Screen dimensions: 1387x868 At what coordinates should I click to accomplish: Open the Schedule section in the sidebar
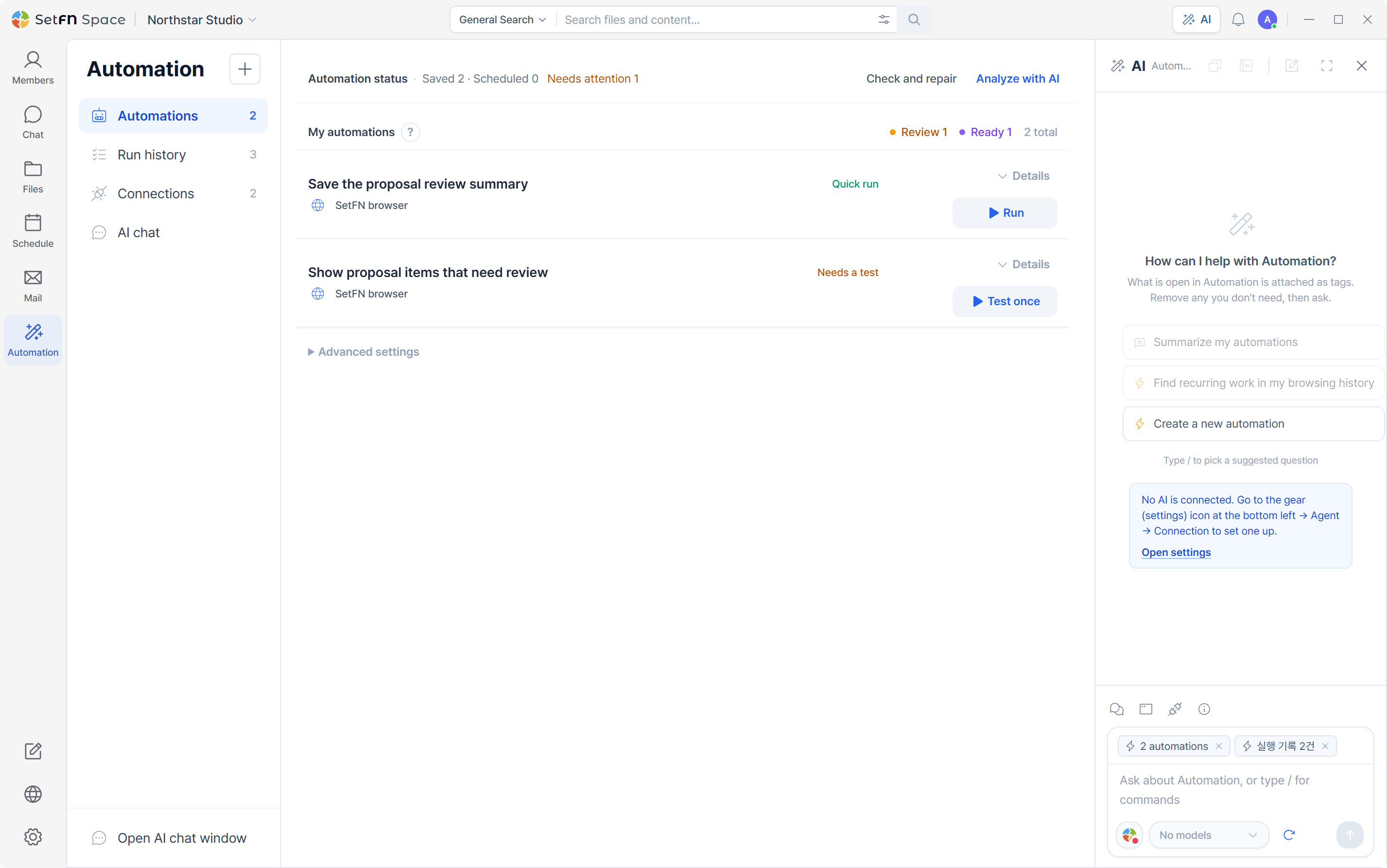tap(33, 231)
